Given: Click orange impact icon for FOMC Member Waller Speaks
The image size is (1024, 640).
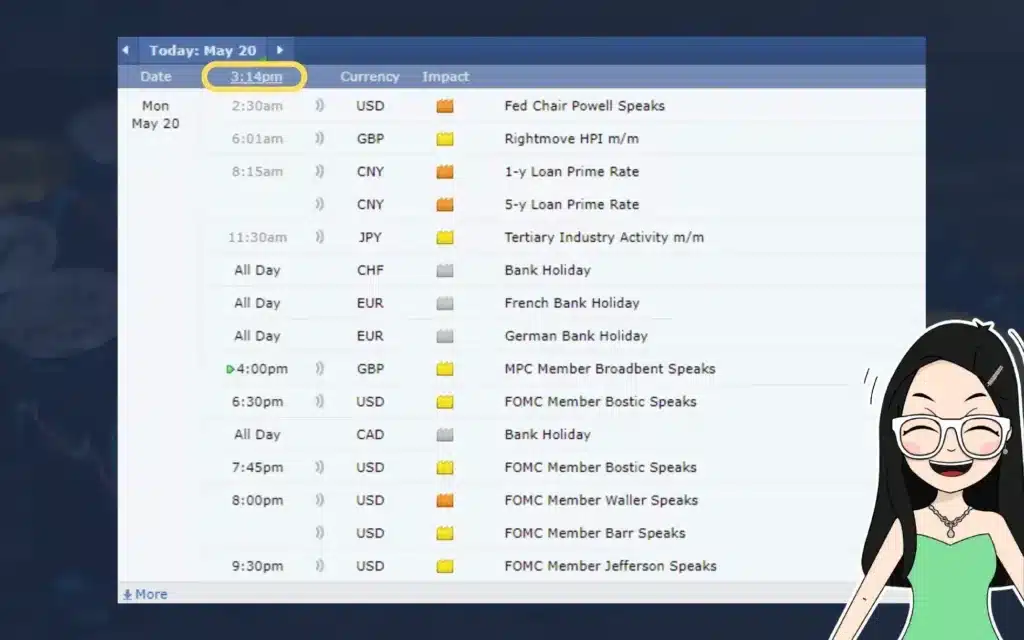Looking at the screenshot, I should (x=445, y=500).
